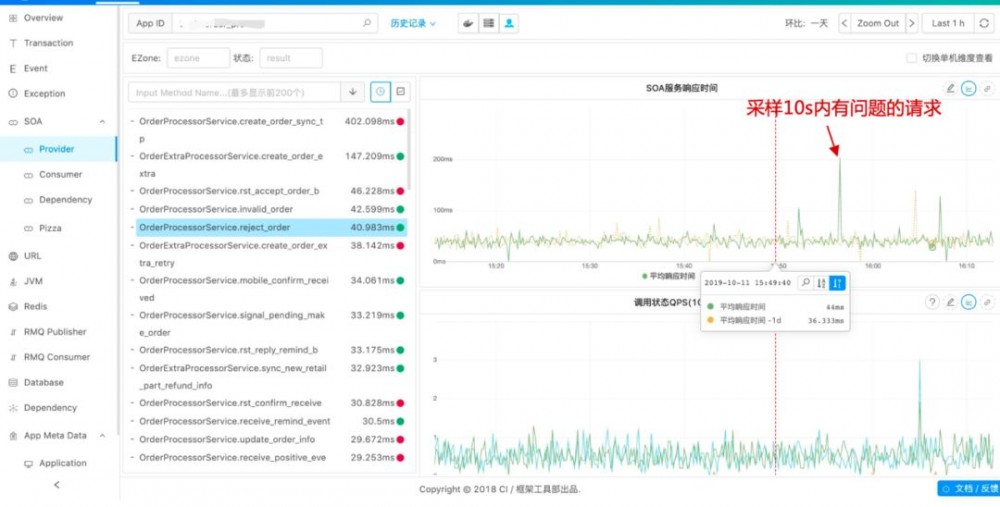Click the Zoom Out button
Screen dimensions: 1000x507
[x=877, y=23]
